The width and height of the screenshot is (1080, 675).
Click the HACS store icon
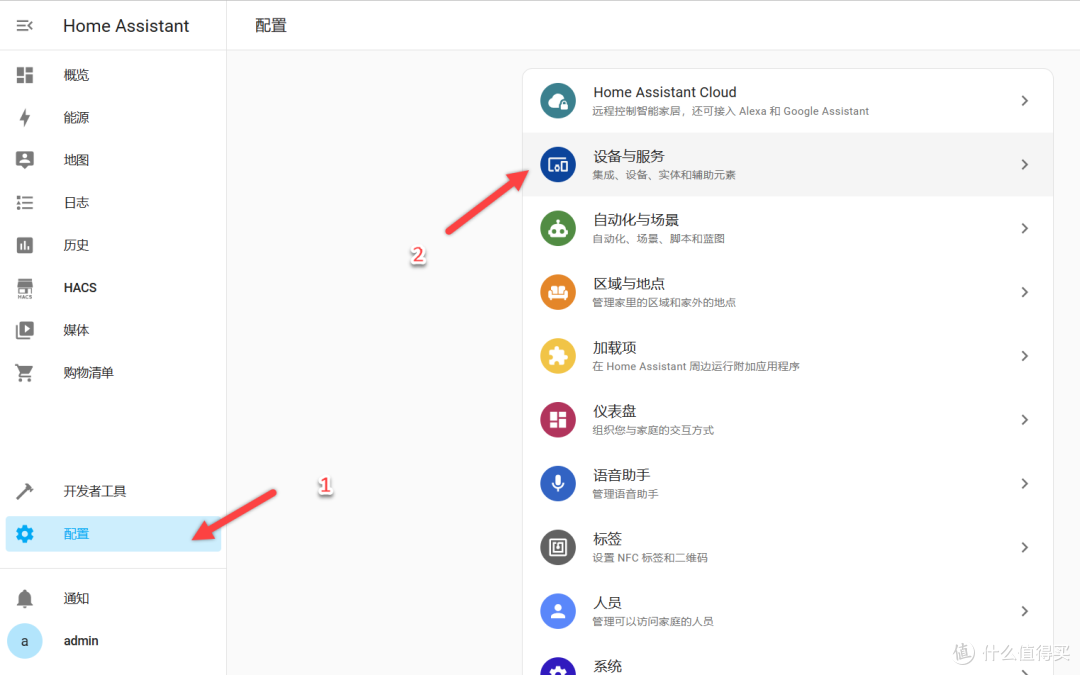(25, 288)
